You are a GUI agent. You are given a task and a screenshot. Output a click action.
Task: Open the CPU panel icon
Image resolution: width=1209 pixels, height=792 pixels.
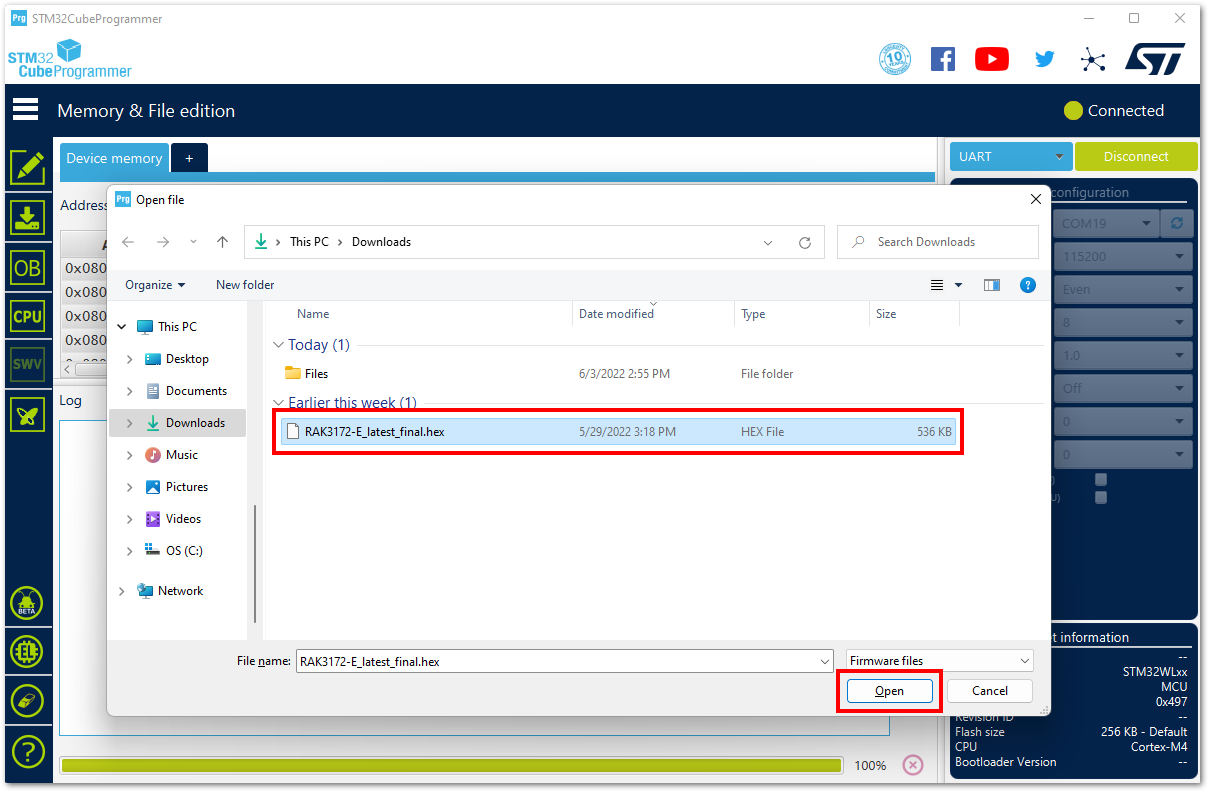click(28, 316)
